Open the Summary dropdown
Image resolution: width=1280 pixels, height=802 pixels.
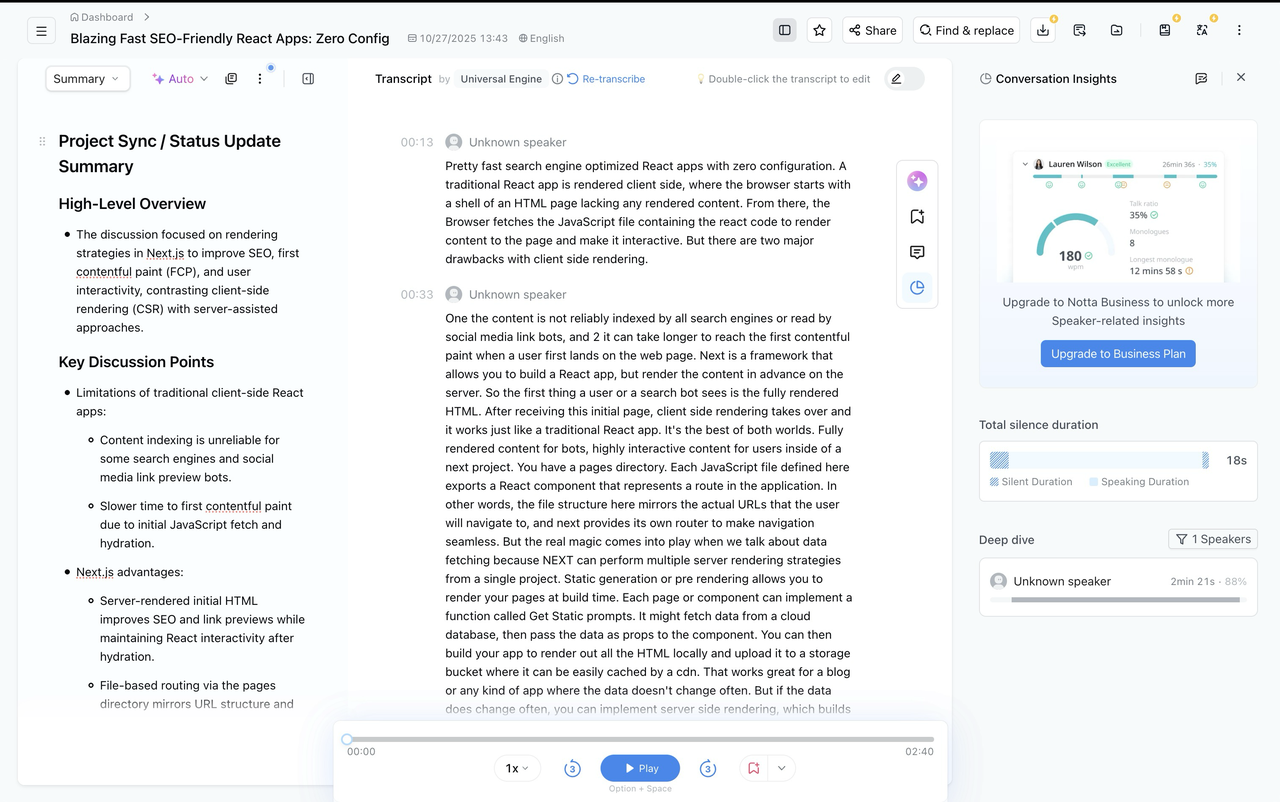pyautogui.click(x=87, y=77)
